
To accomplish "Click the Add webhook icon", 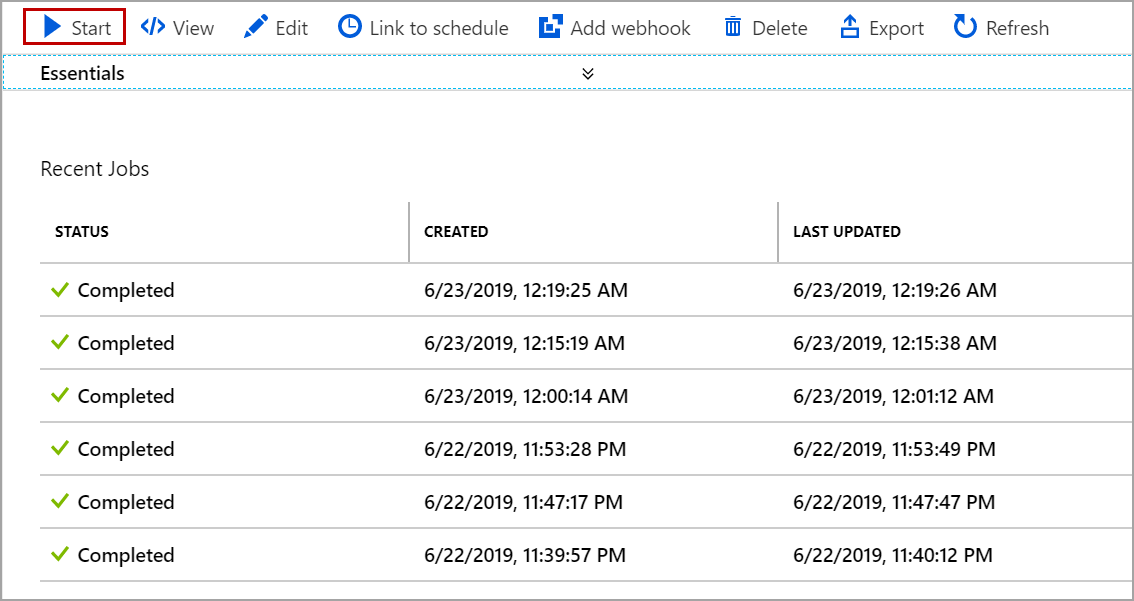I will pos(550,27).
